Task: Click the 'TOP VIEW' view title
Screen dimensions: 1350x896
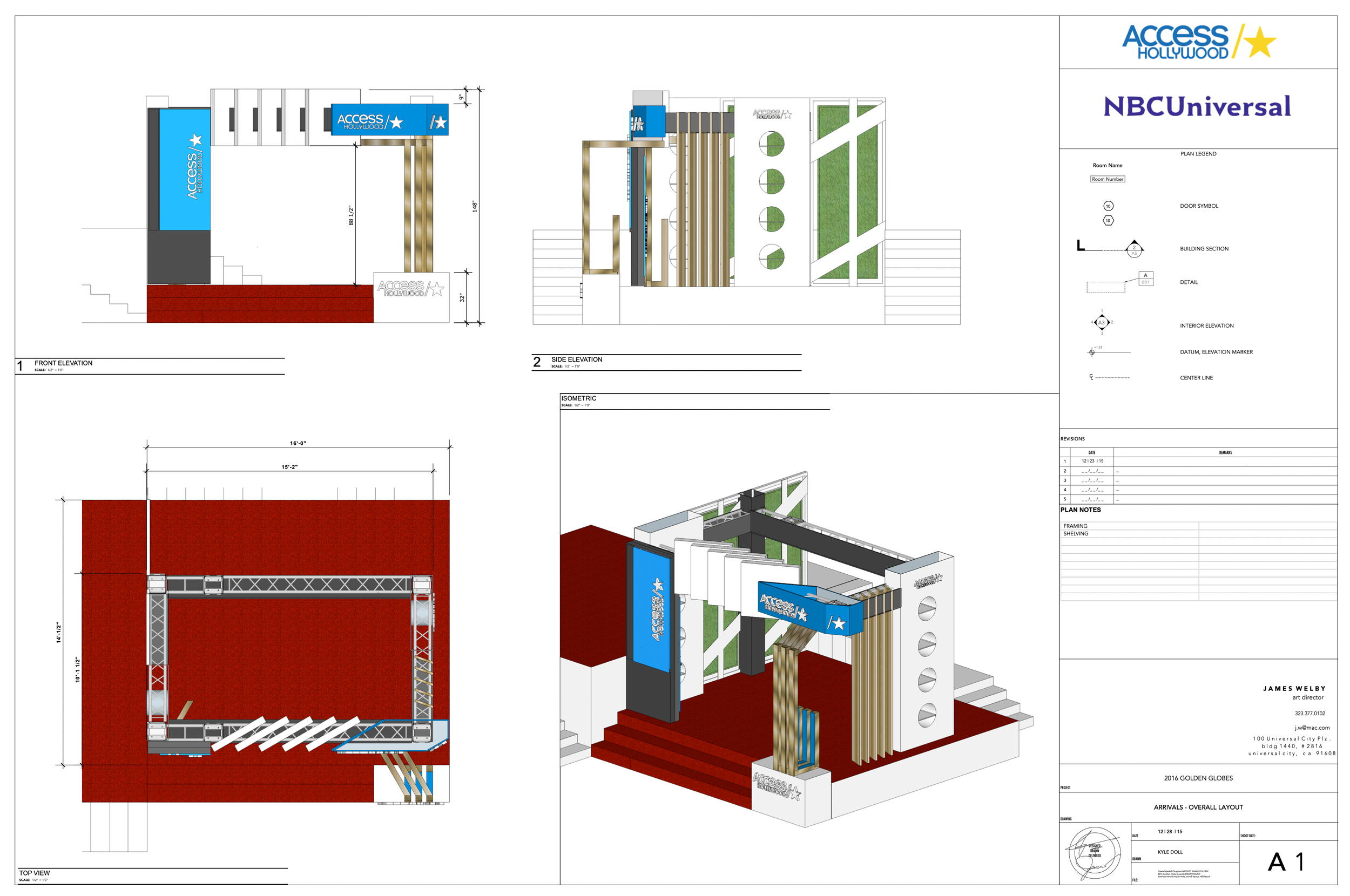Action: (x=35, y=873)
